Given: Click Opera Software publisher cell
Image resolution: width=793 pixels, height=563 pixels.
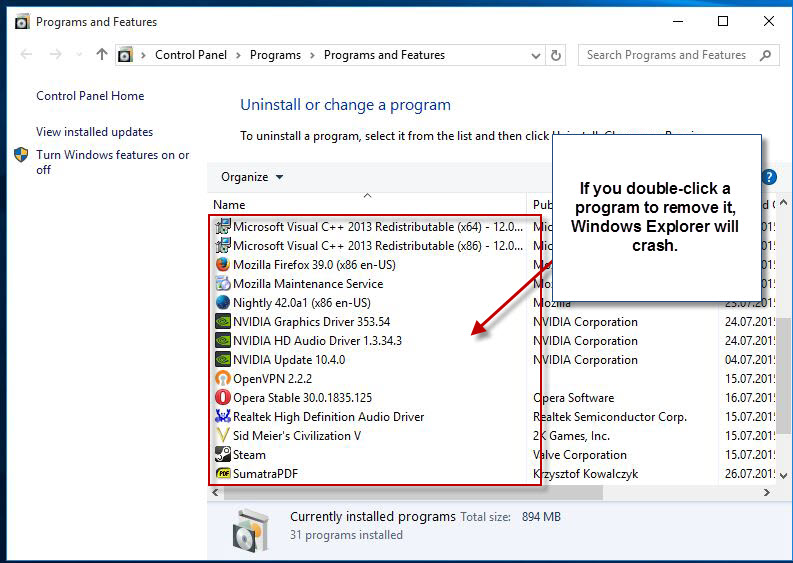Looking at the screenshot, I should coord(574,398).
